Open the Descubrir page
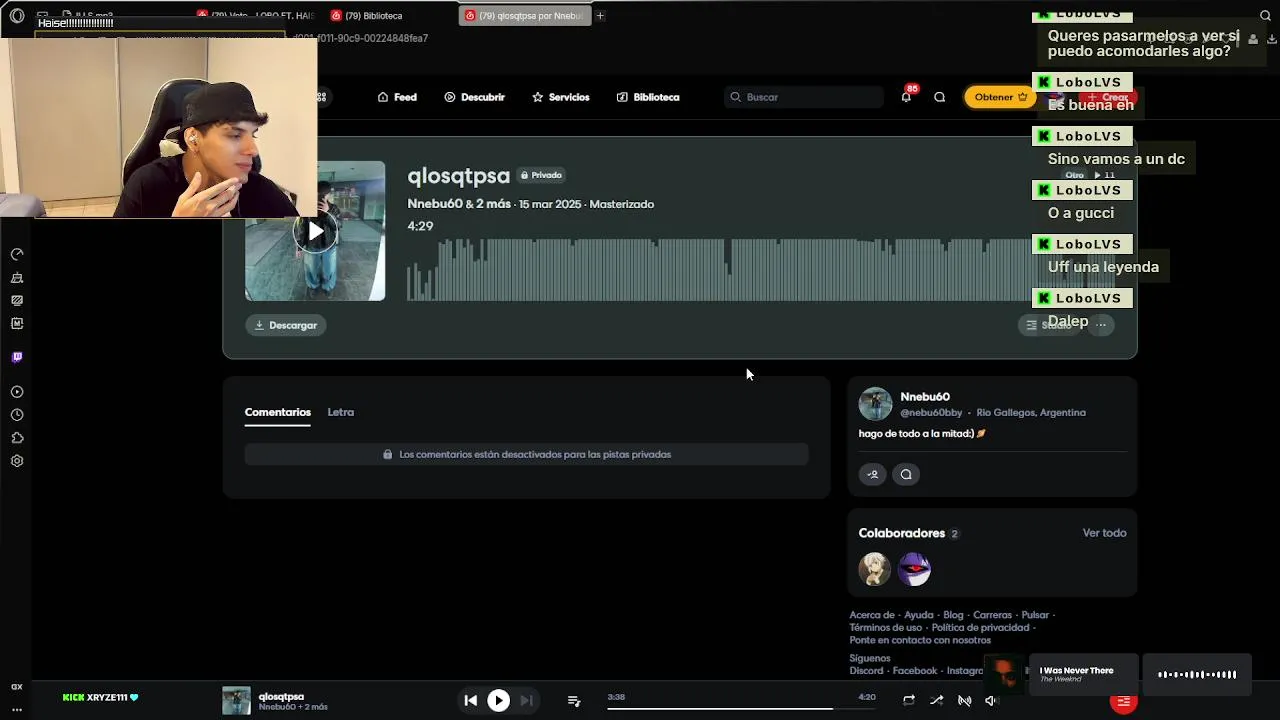 474,97
